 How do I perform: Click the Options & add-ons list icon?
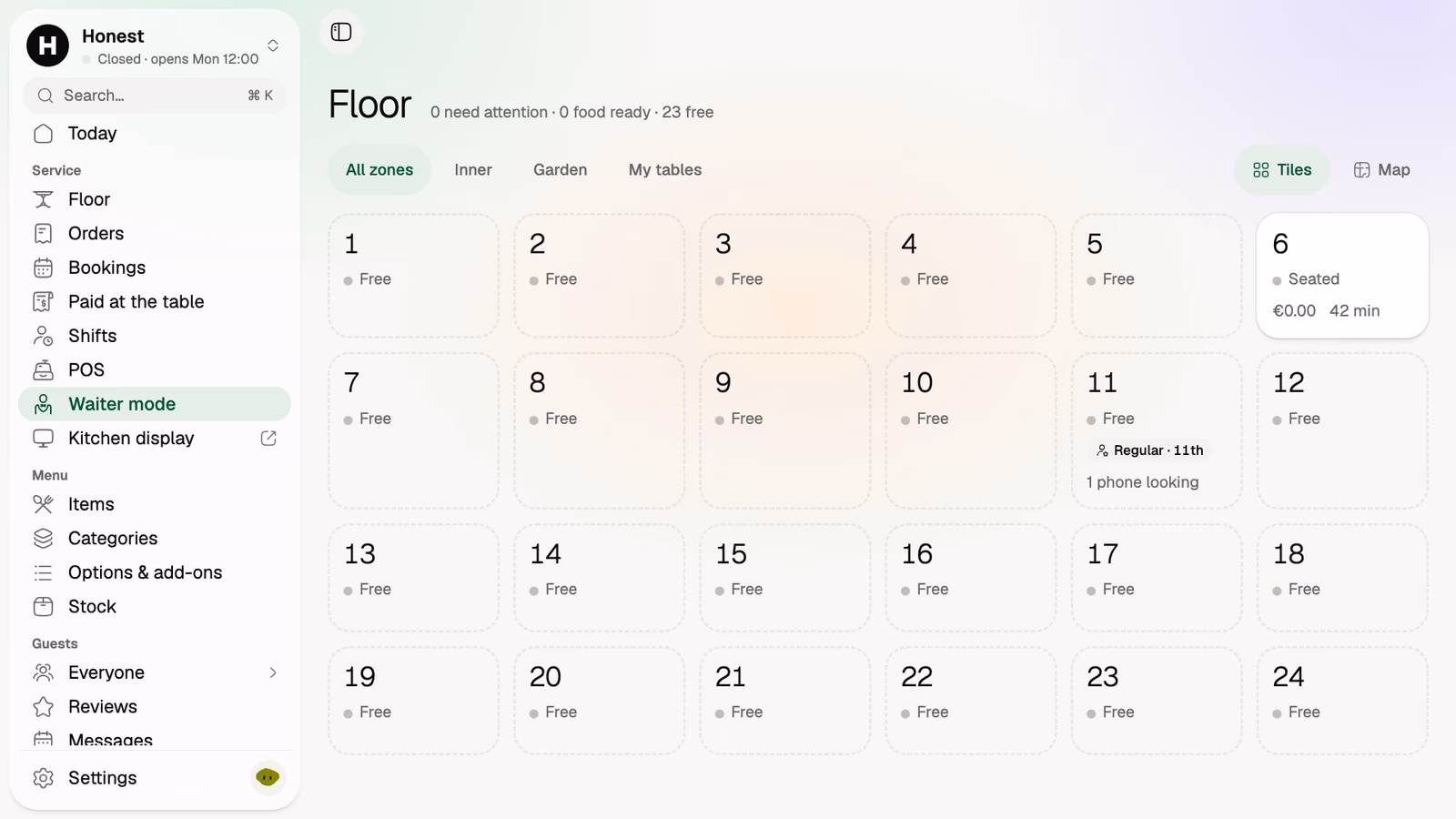point(43,572)
